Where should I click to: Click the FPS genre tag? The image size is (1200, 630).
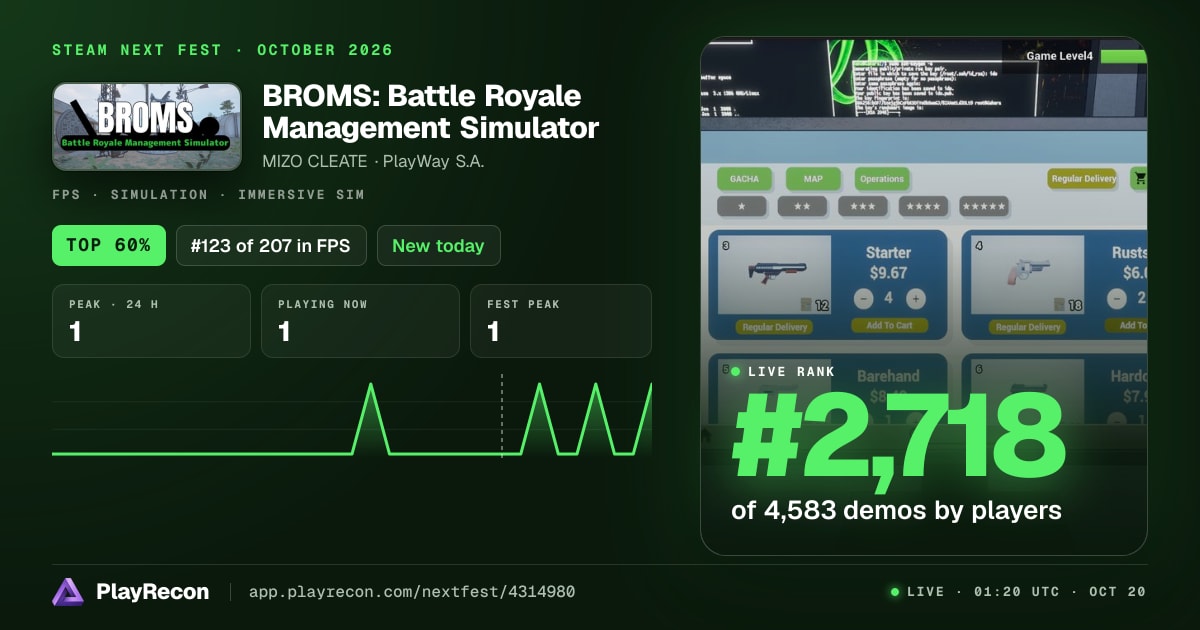(x=66, y=195)
